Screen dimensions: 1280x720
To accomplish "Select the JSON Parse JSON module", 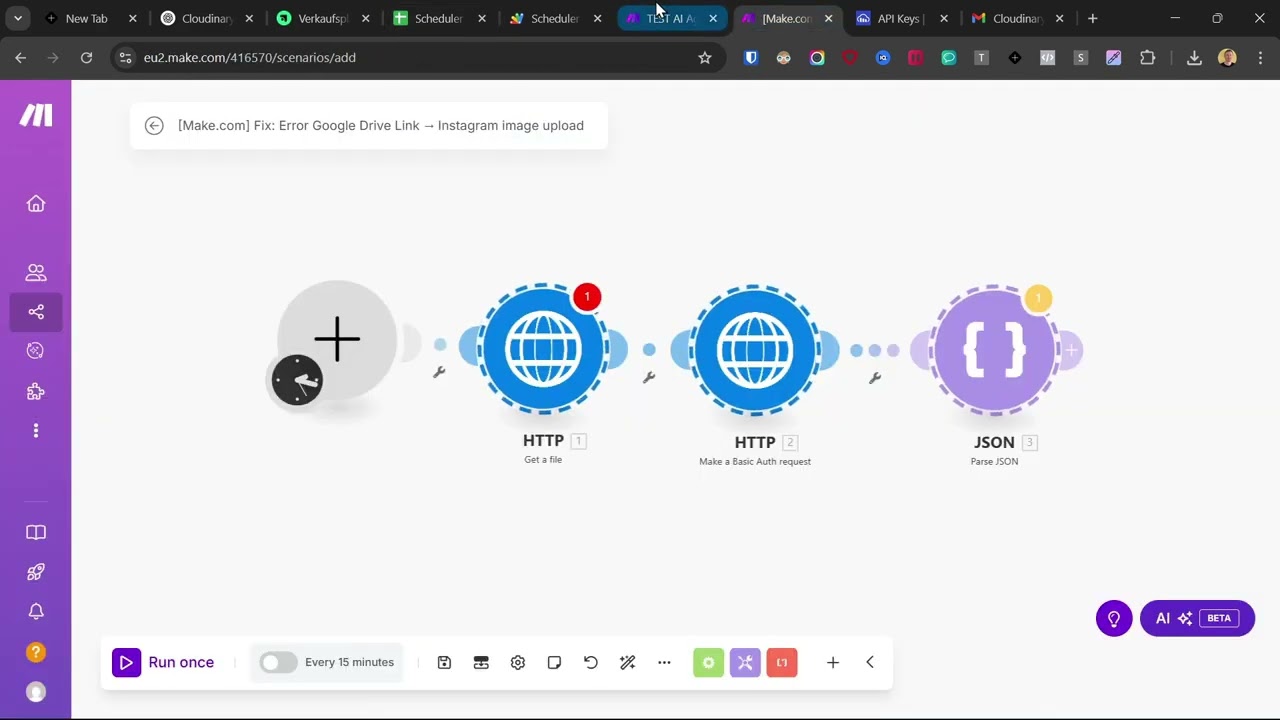I will (x=993, y=350).
